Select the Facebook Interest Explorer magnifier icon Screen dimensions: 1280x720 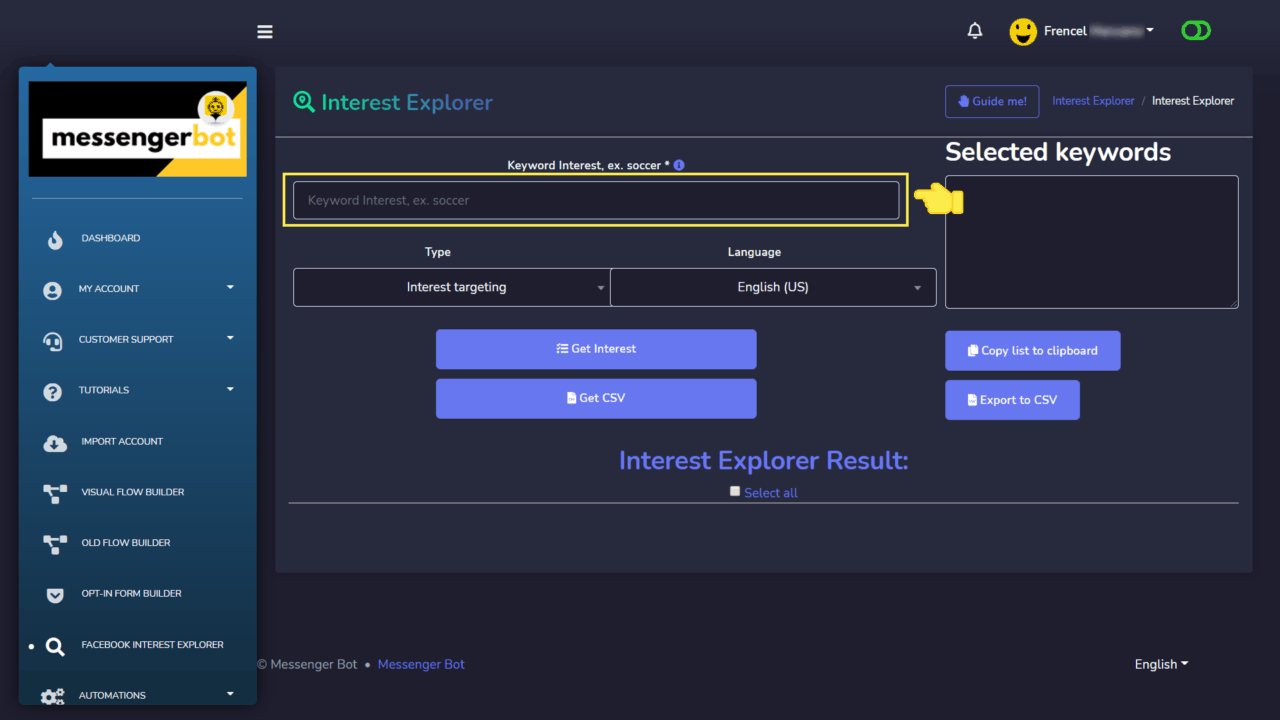click(x=55, y=645)
